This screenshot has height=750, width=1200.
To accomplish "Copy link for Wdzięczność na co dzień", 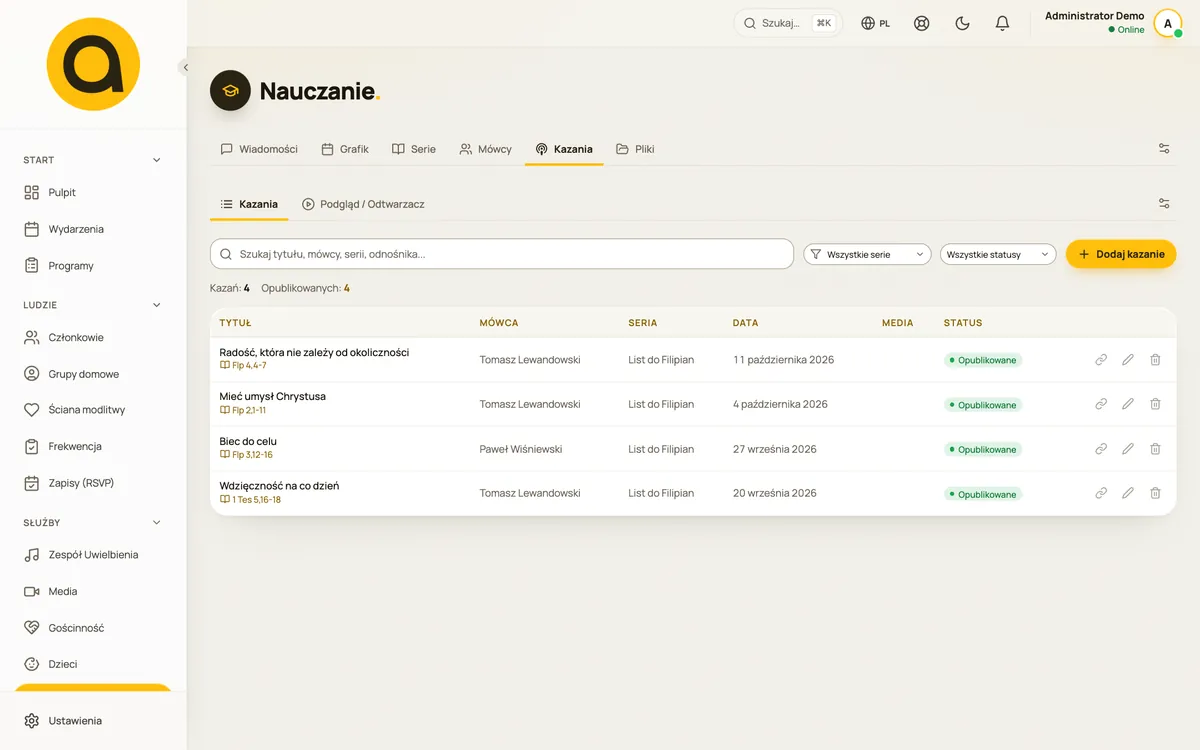I will [1101, 493].
